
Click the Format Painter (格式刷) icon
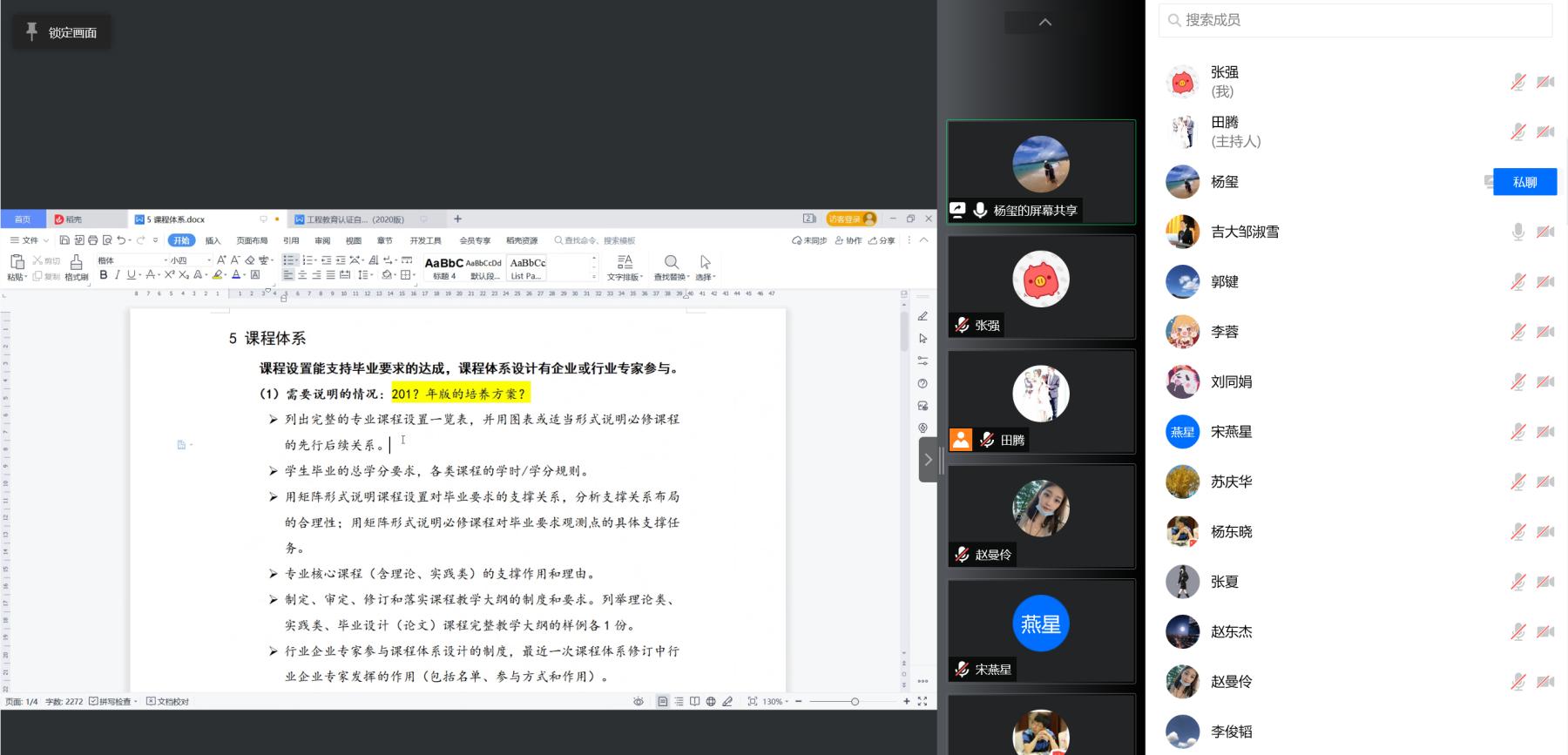click(x=76, y=266)
